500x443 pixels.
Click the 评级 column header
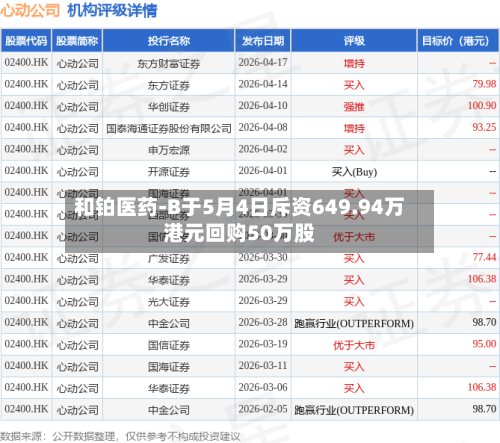[x=354, y=41]
